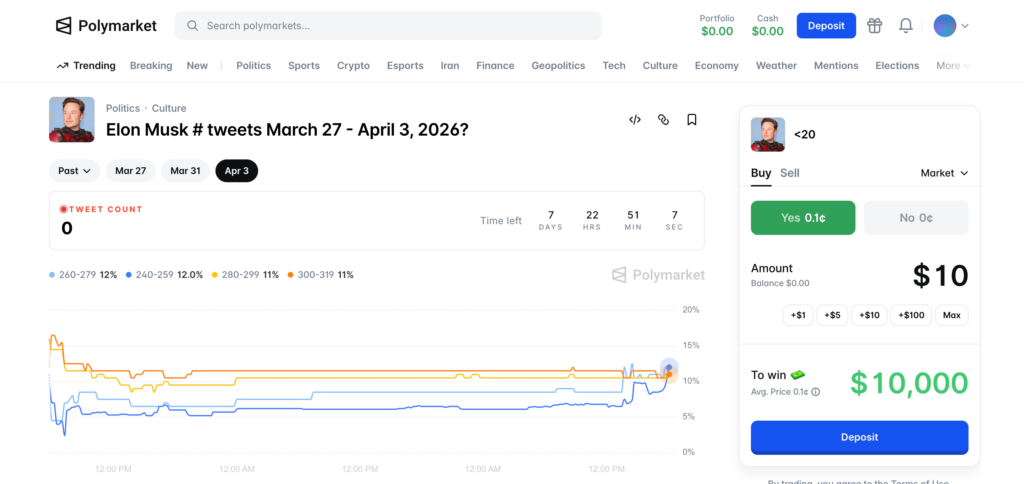
Task: Switch to Buy tab
Action: click(761, 173)
